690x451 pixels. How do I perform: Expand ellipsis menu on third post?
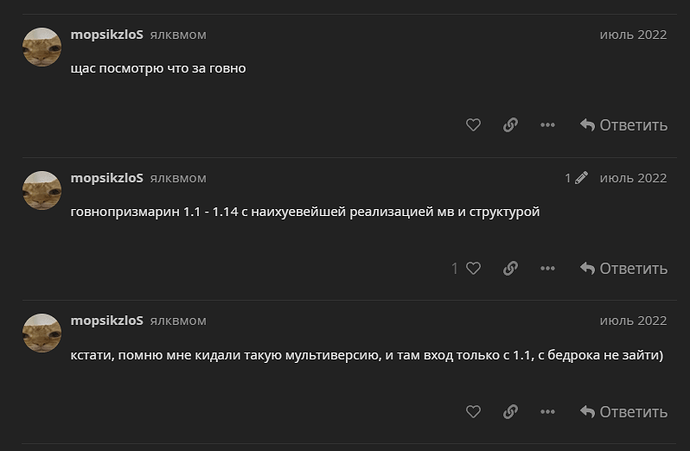click(547, 411)
